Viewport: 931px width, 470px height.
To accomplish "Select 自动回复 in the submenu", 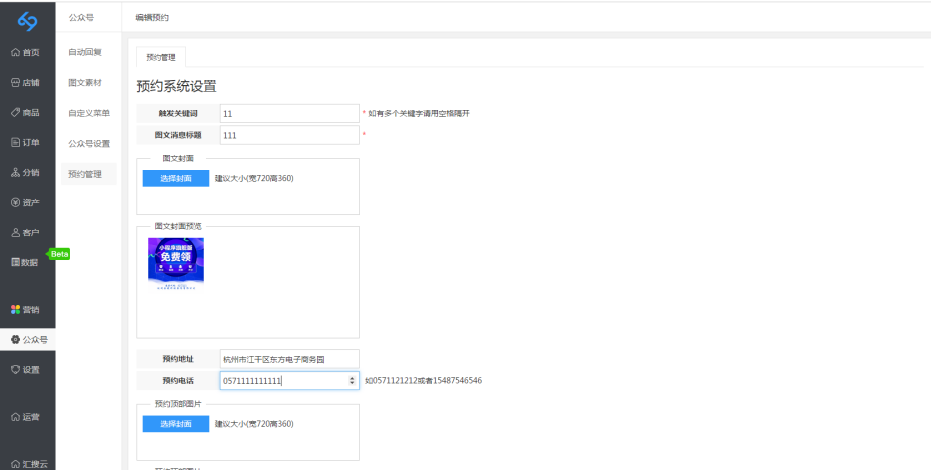I will [x=85, y=52].
